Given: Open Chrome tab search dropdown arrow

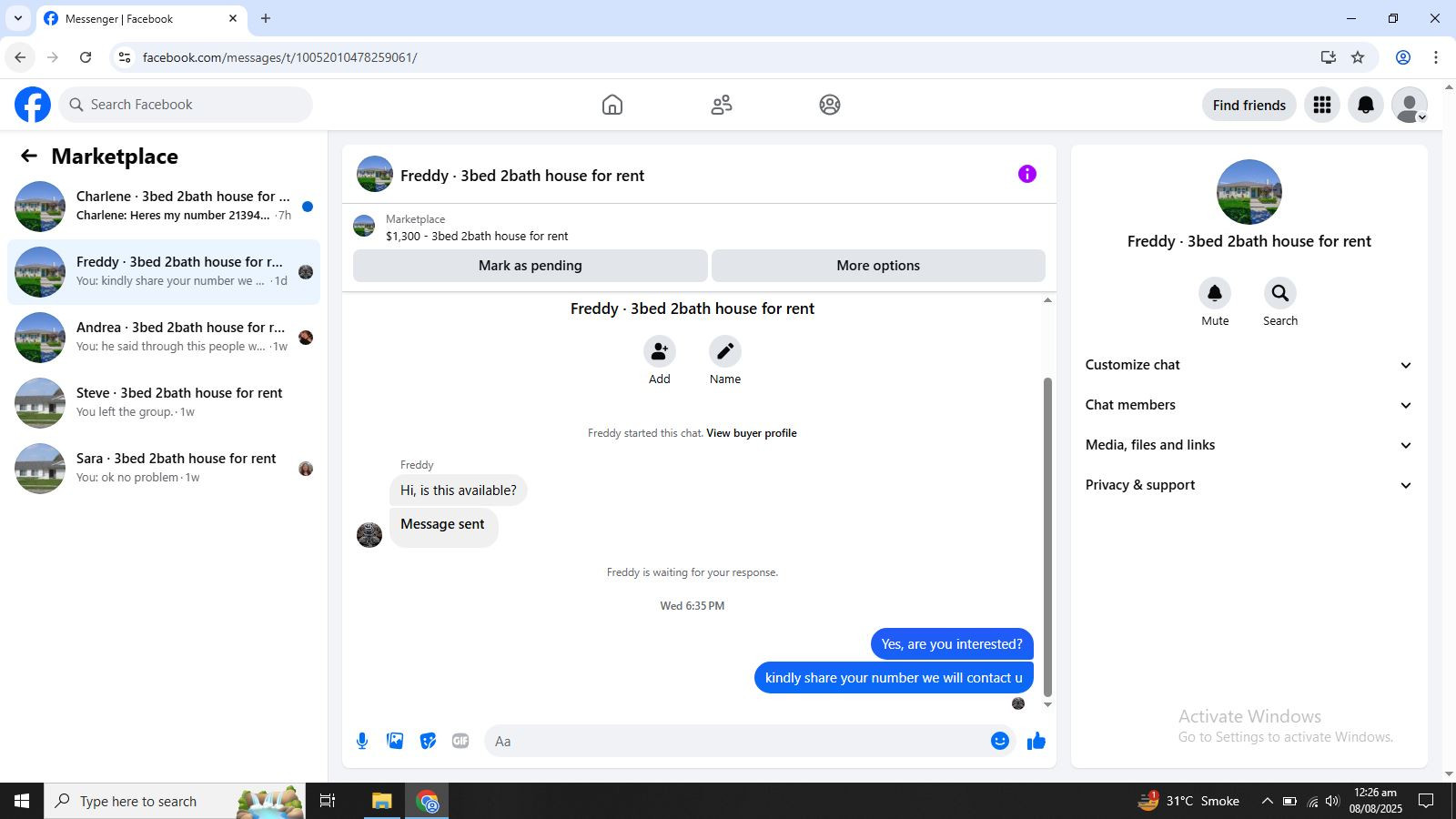Looking at the screenshot, I should [x=17, y=18].
